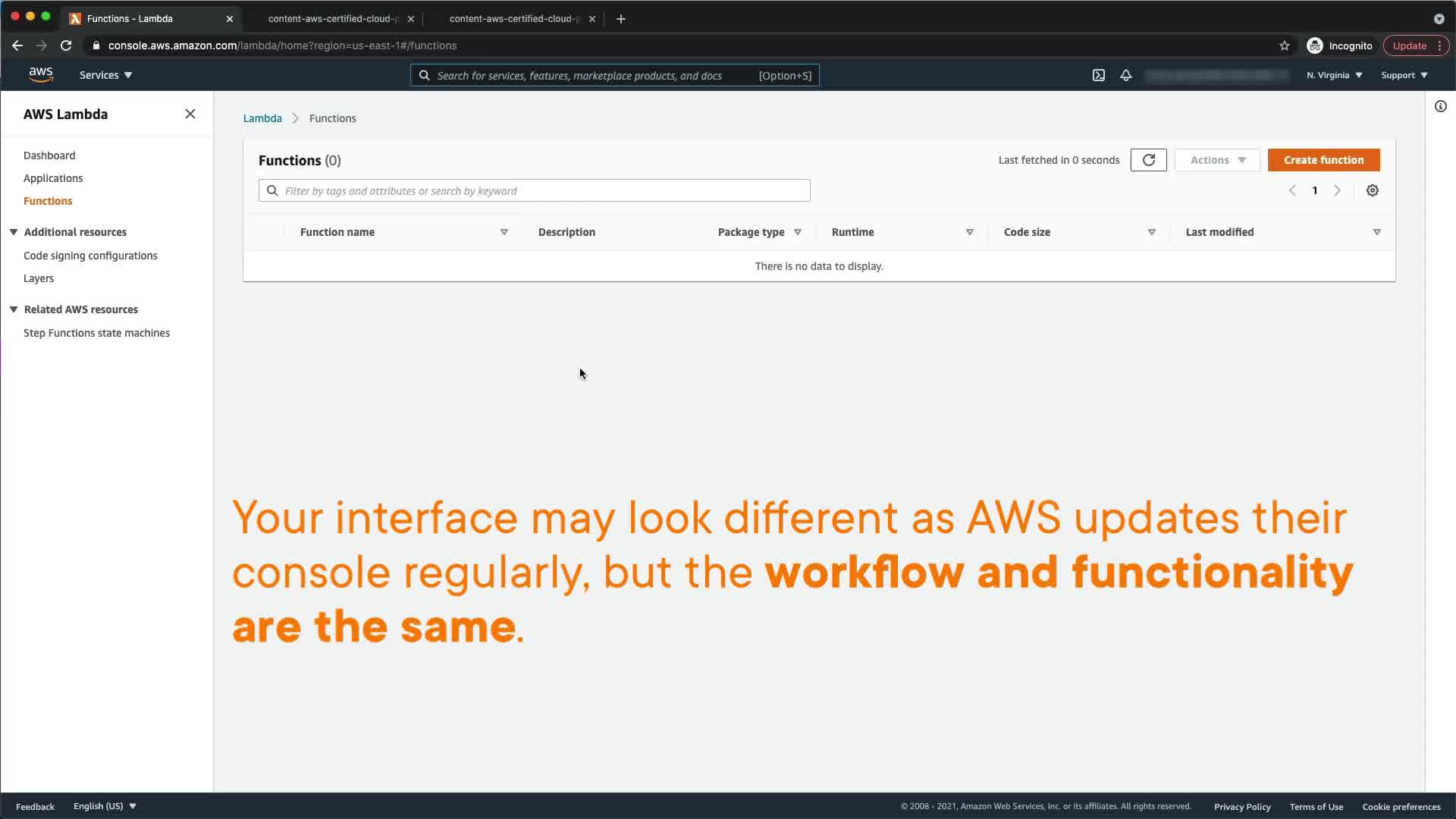Open the Actions dropdown
This screenshot has height=819, width=1456.
pyautogui.click(x=1217, y=160)
